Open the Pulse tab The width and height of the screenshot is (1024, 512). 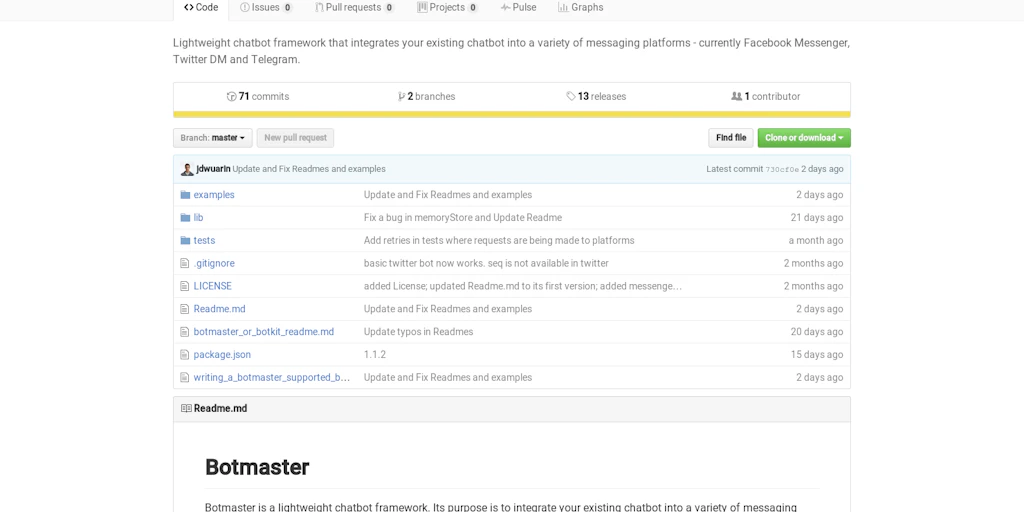[x=519, y=8]
